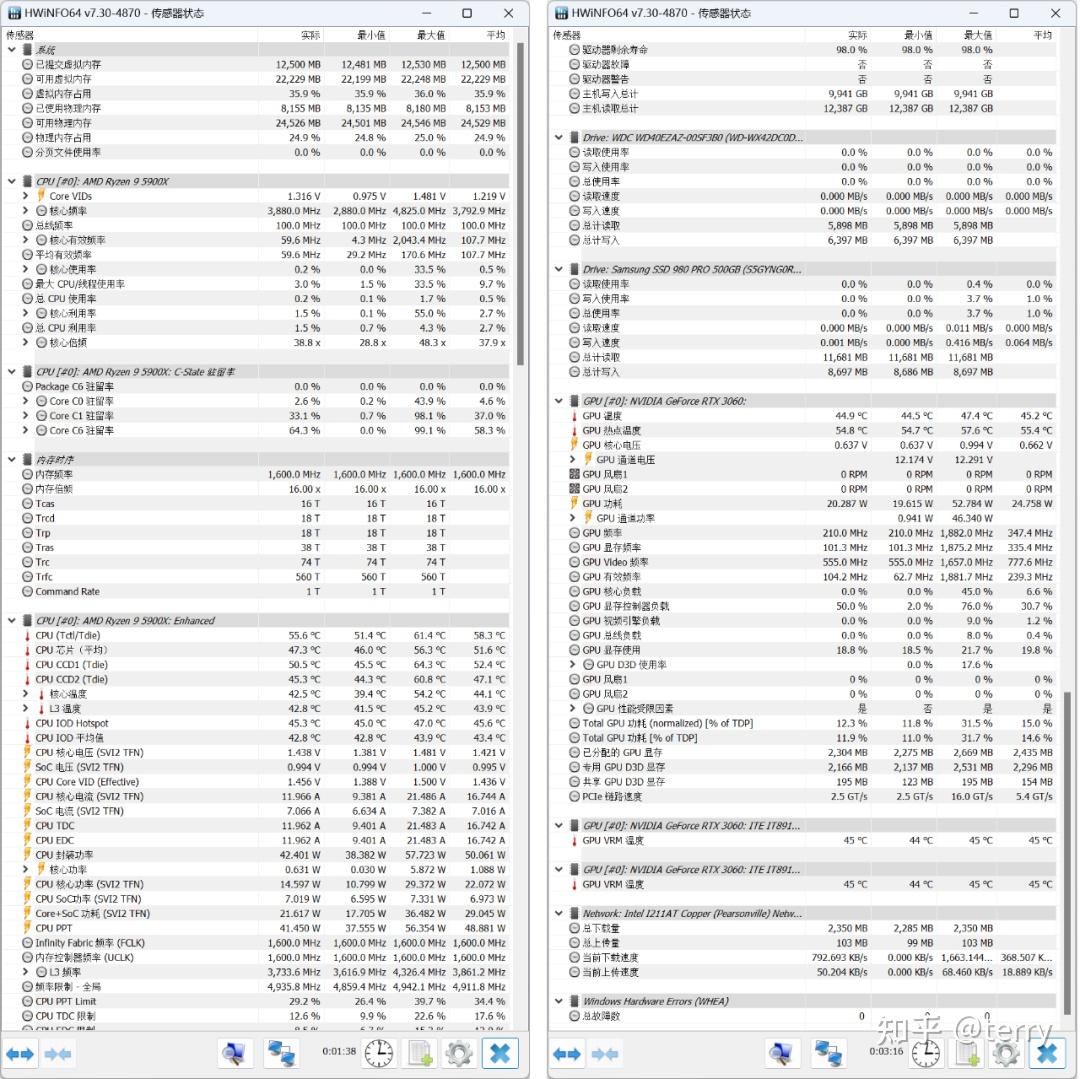Expand the L3 温度 row
The width and height of the screenshot is (1080, 1079).
pyautogui.click(x=25, y=709)
